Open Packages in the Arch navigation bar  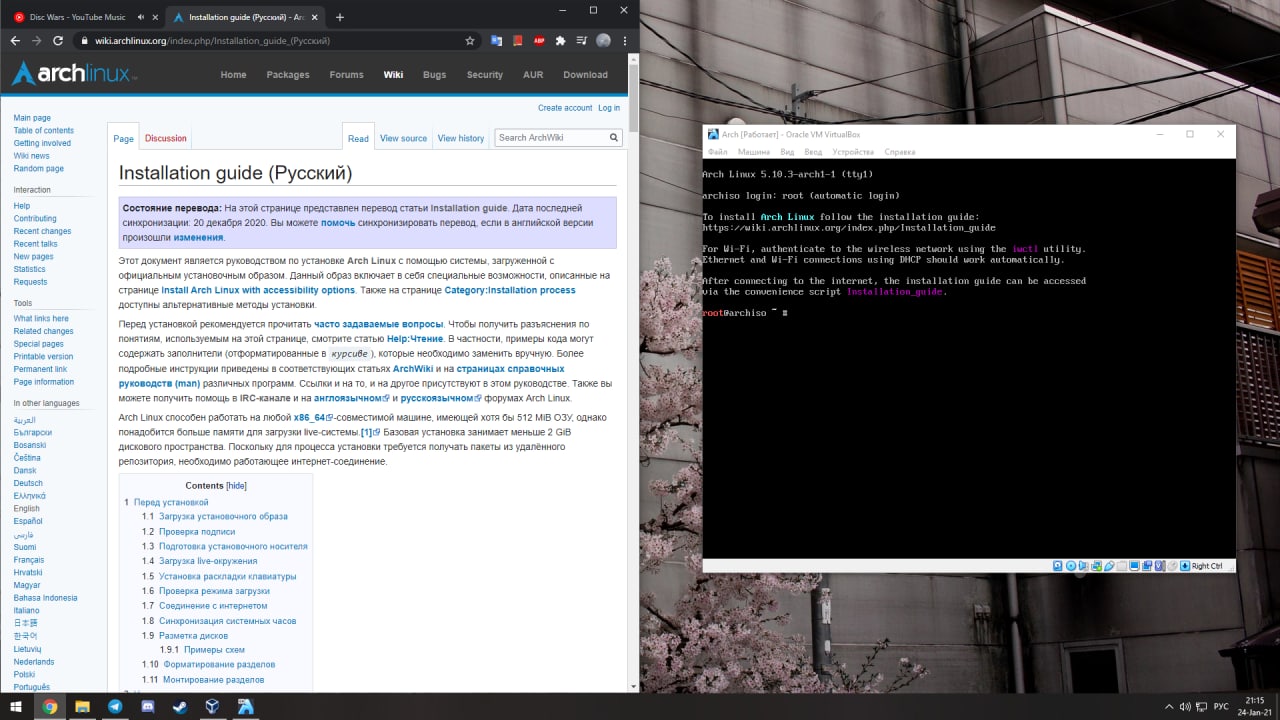pos(288,74)
